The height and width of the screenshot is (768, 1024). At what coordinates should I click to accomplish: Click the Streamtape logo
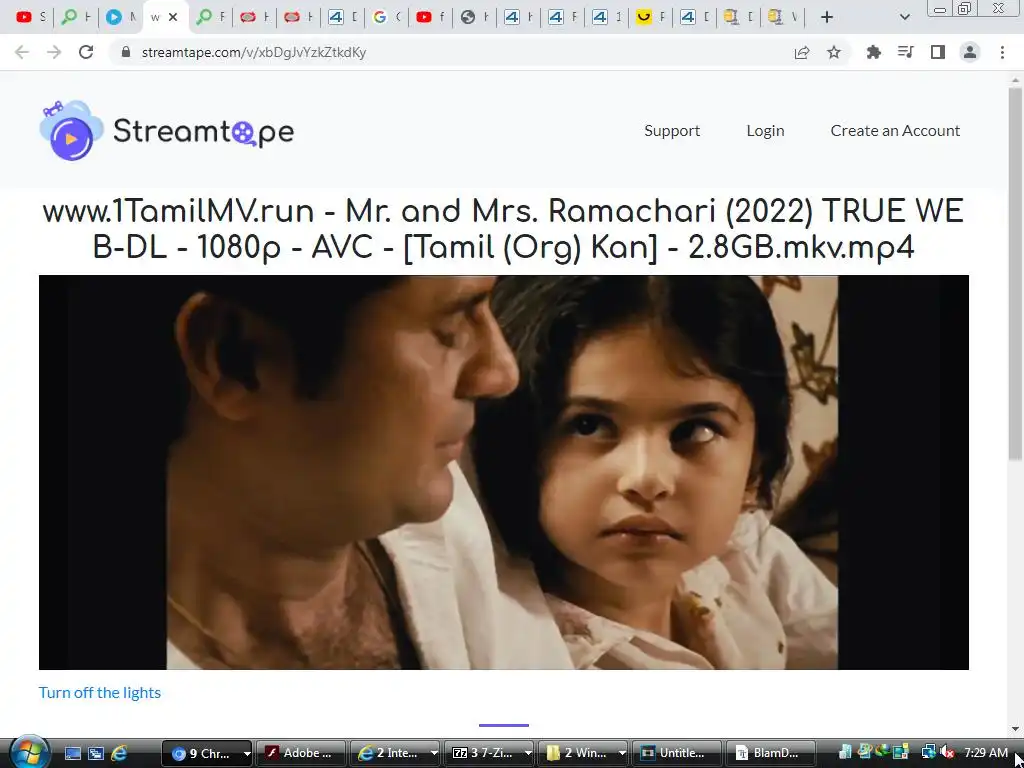[167, 131]
